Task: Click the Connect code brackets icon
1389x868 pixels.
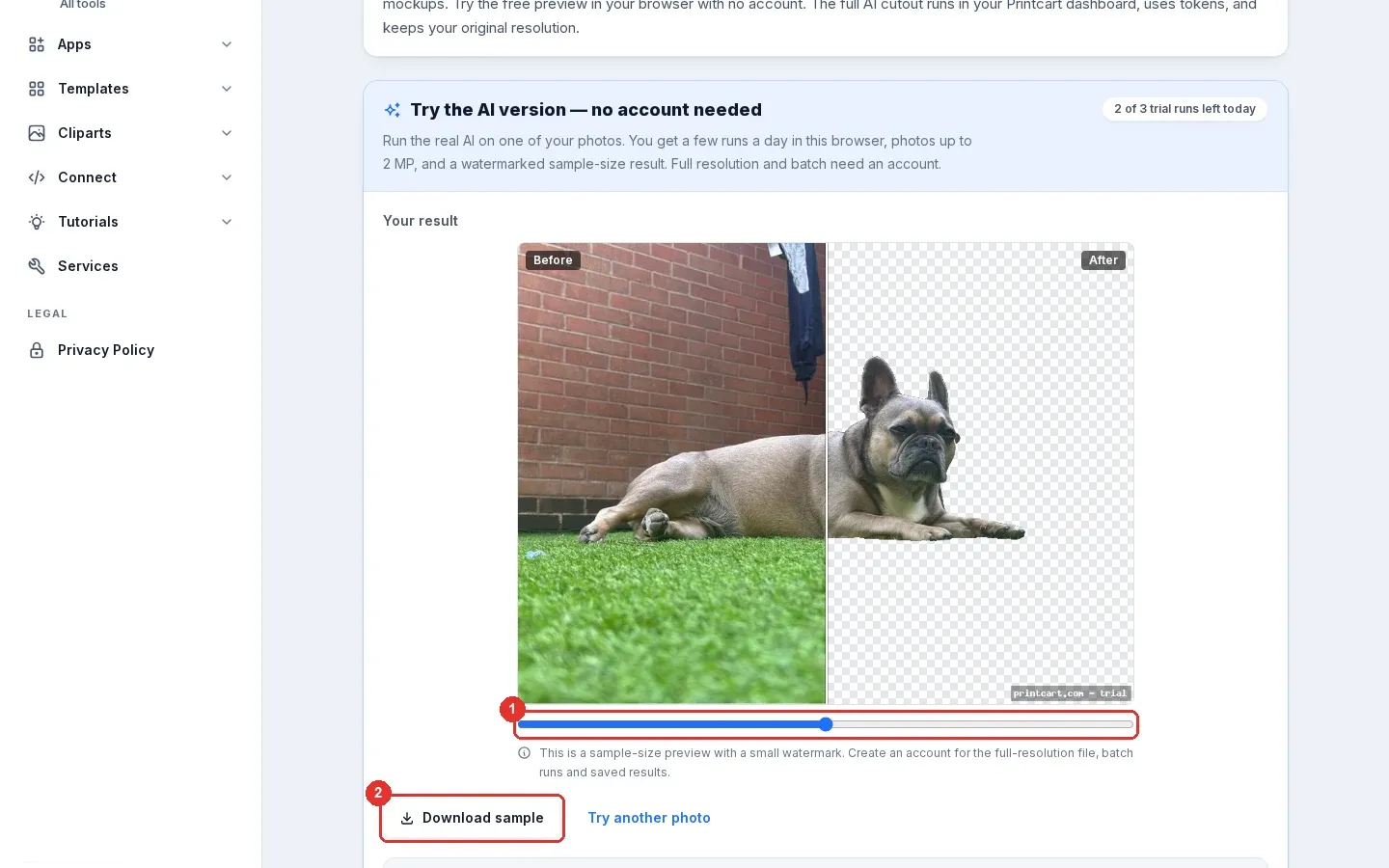Action: pos(37,177)
